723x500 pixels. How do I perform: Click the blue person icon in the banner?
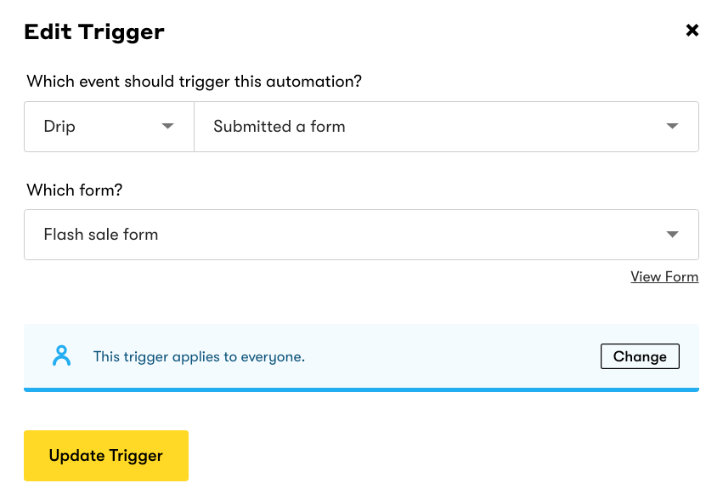[61, 356]
